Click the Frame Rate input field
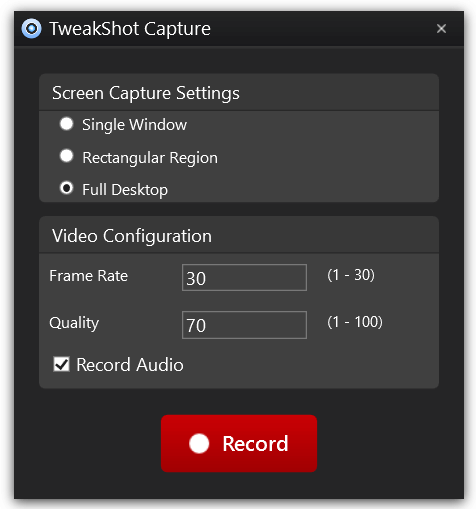476x509 pixels. (x=244, y=278)
